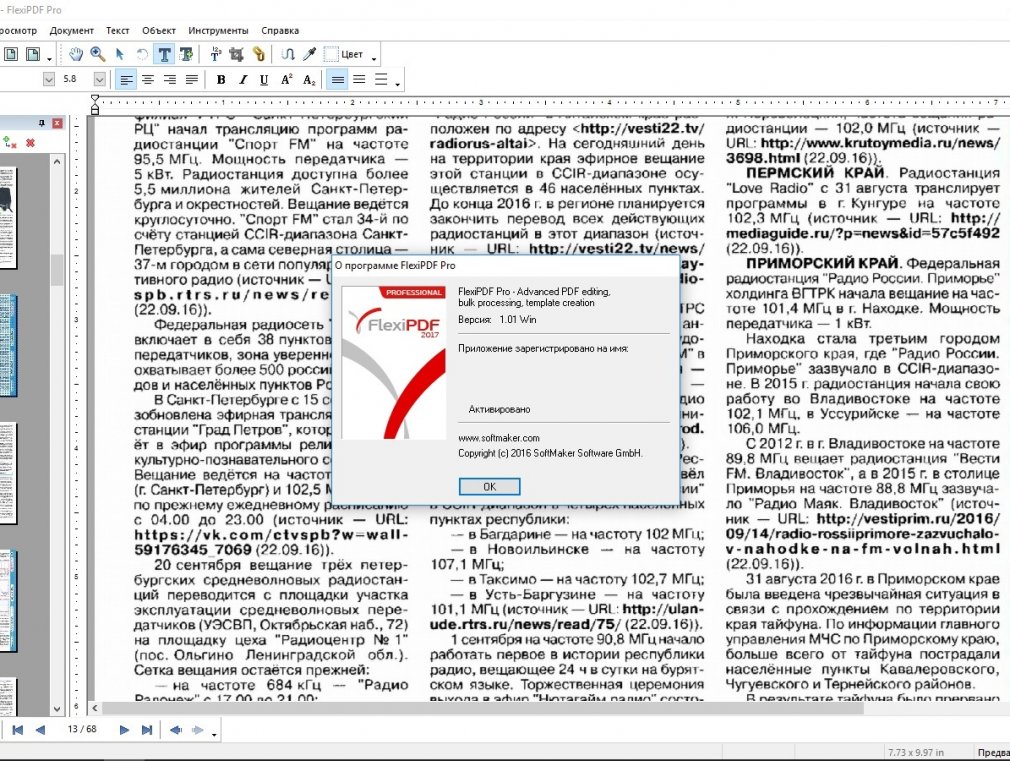Click the FlexiPDF 2017 logo image
The image size is (1010, 761).
394,363
